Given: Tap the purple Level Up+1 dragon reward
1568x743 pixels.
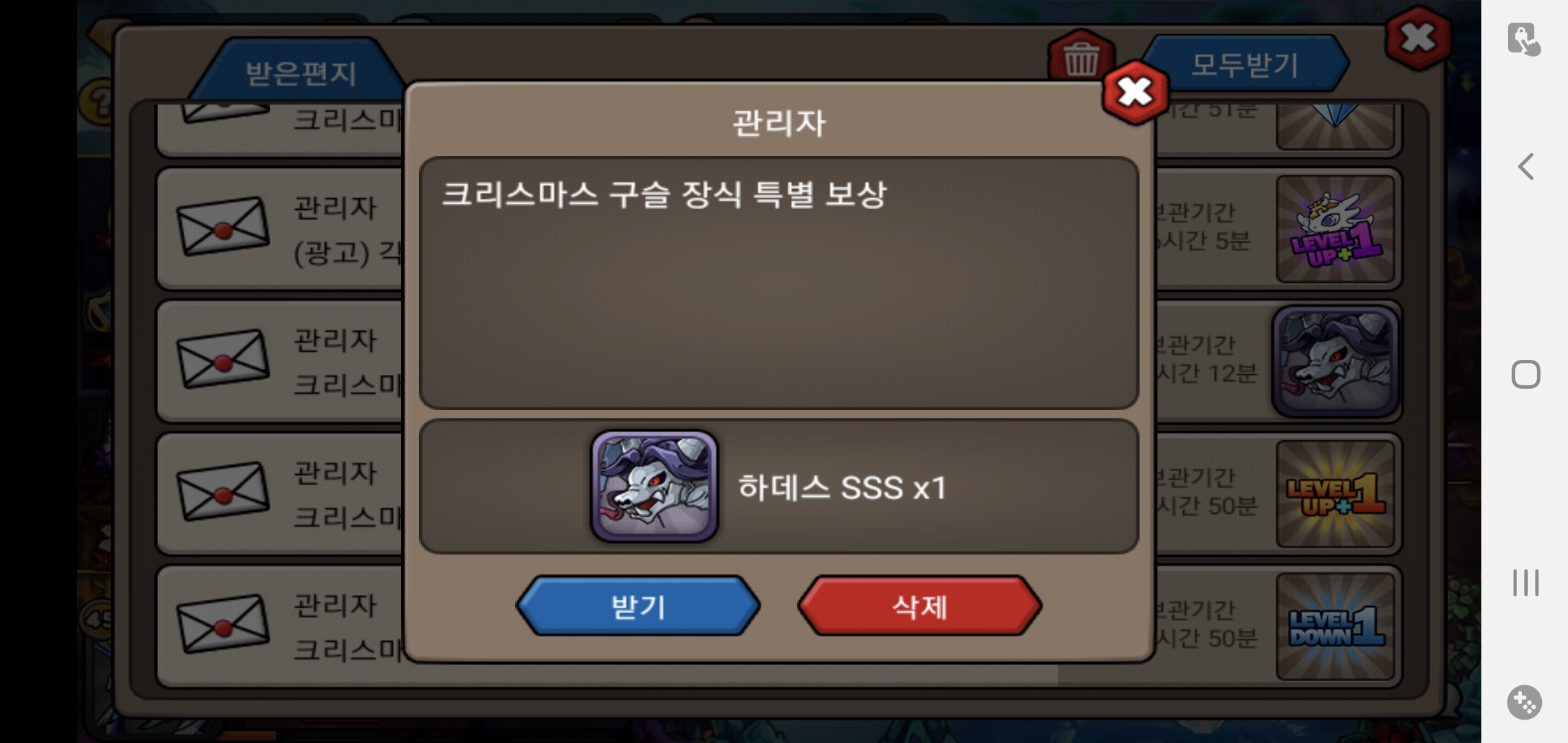Looking at the screenshot, I should coord(1335,229).
